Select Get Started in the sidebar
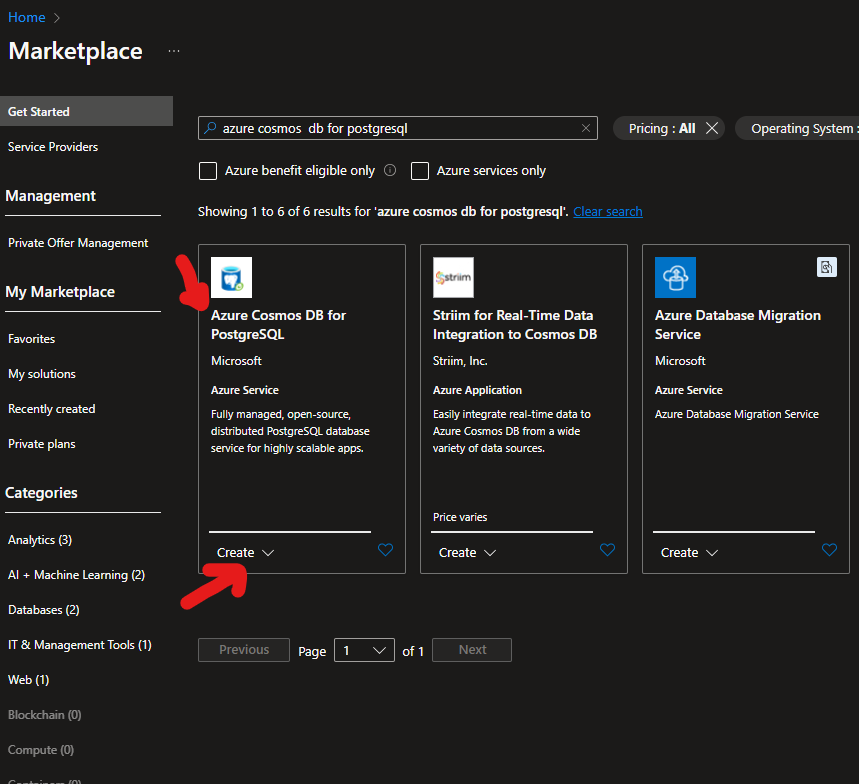This screenshot has width=859, height=784. coord(87,111)
